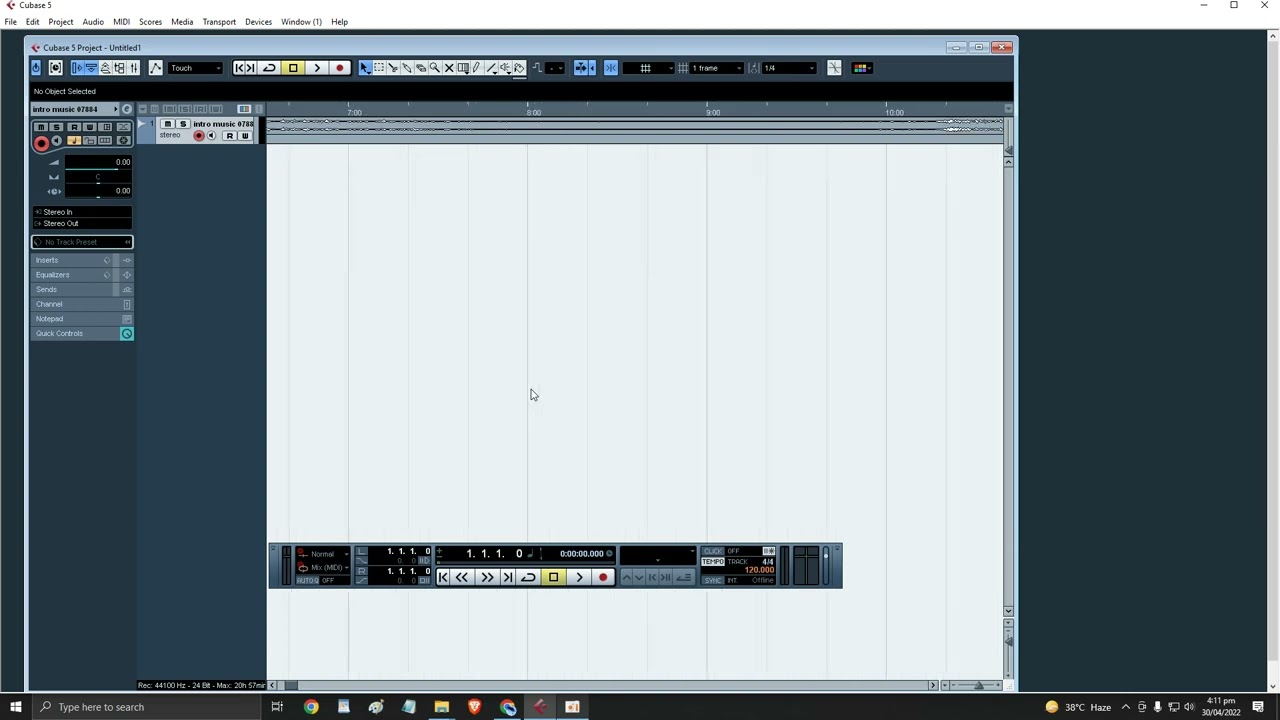Image resolution: width=1280 pixels, height=720 pixels.
Task: Toggle Monitor on track in track list
Action: pyautogui.click(x=211, y=136)
